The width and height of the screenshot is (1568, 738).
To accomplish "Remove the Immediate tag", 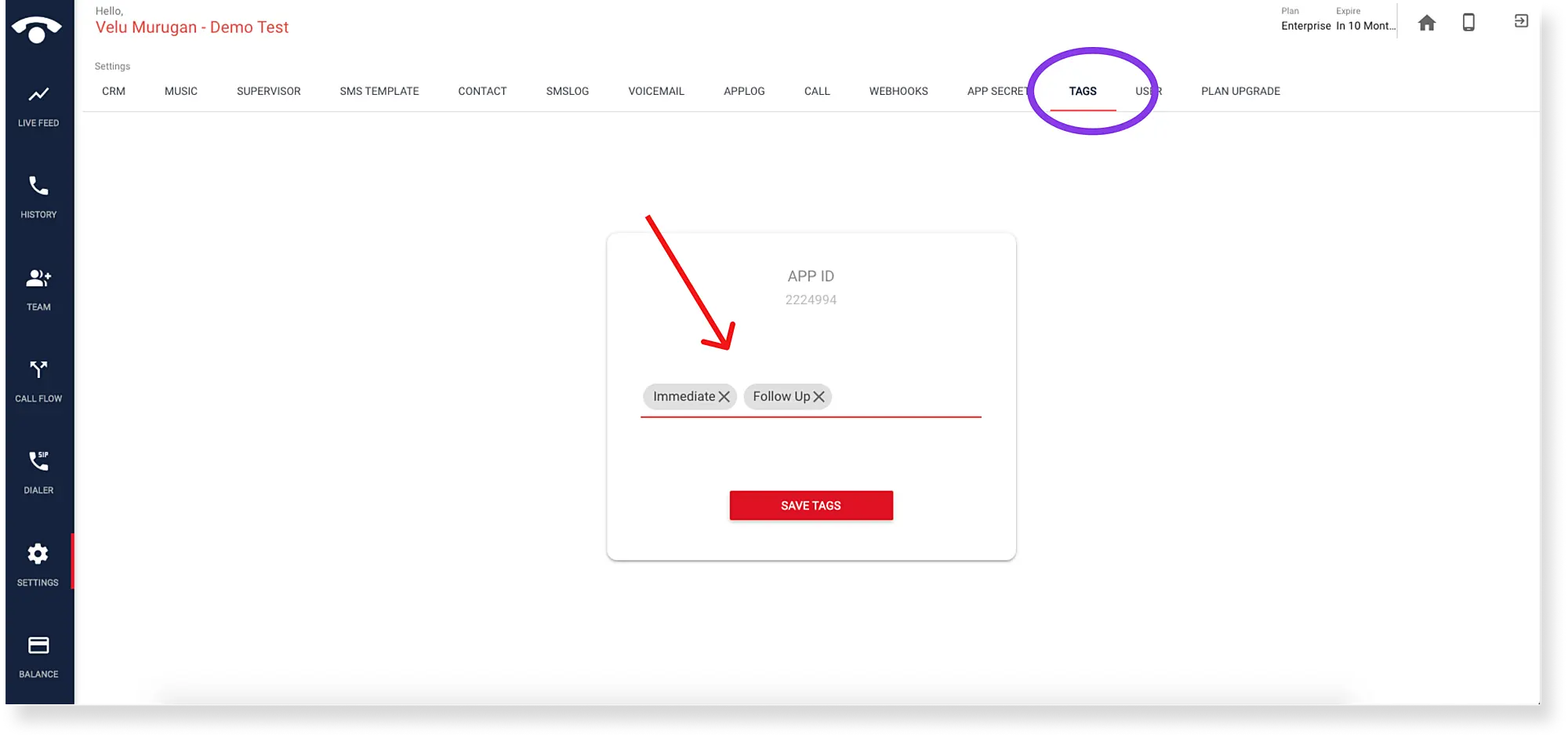I will pos(724,397).
